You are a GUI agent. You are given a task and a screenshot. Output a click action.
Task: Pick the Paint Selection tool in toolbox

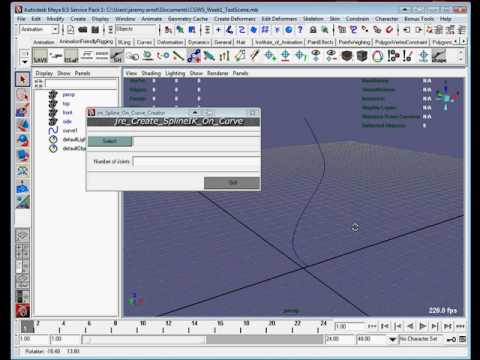point(22,110)
